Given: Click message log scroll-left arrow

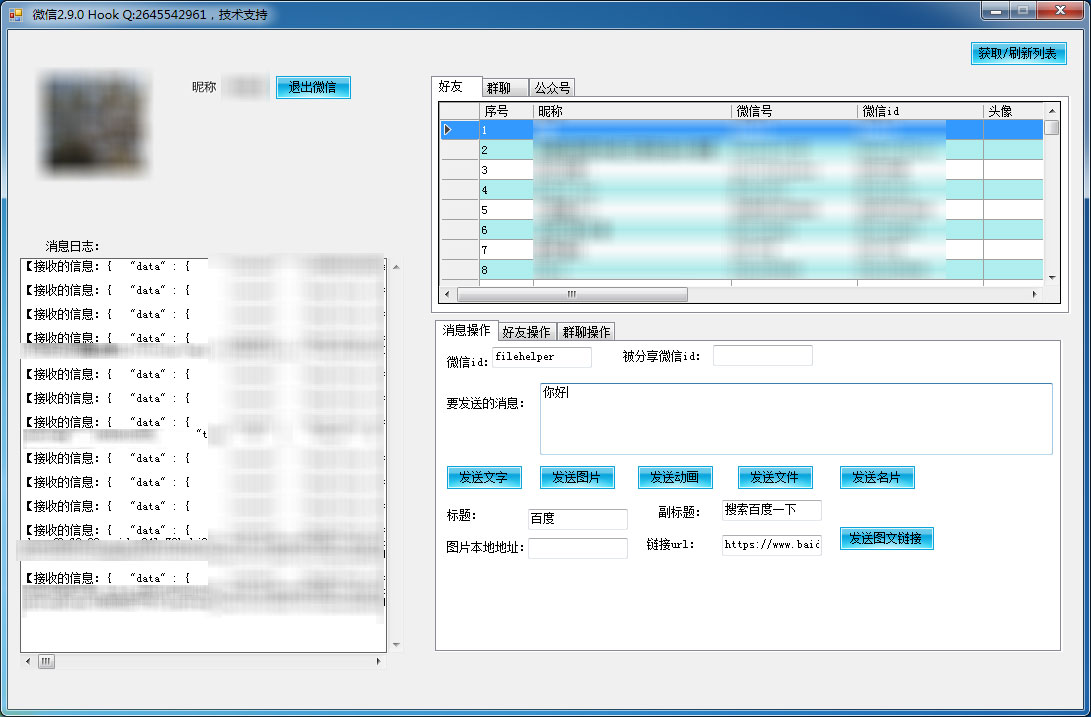Looking at the screenshot, I should tap(28, 661).
